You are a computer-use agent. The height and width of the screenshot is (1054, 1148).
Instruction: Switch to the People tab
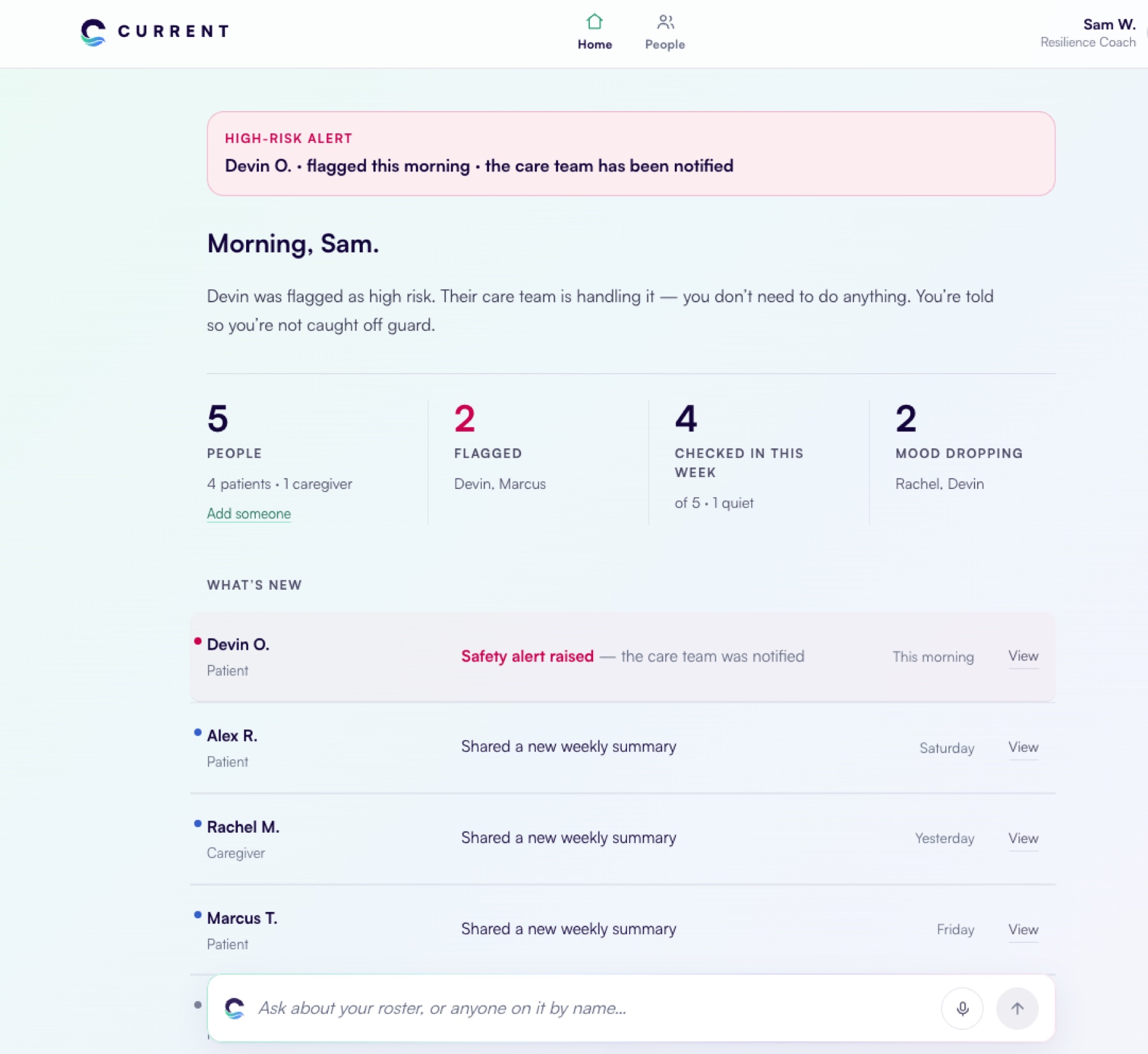click(665, 32)
